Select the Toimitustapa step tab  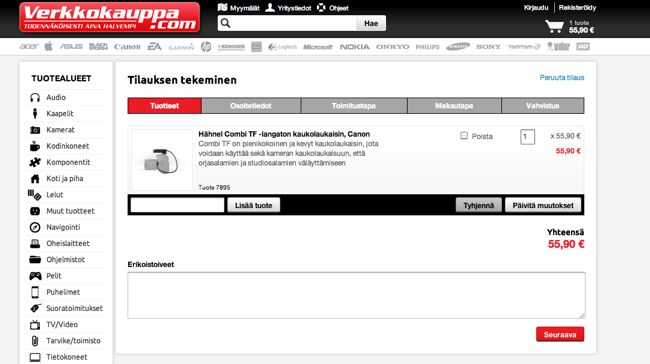pos(354,106)
